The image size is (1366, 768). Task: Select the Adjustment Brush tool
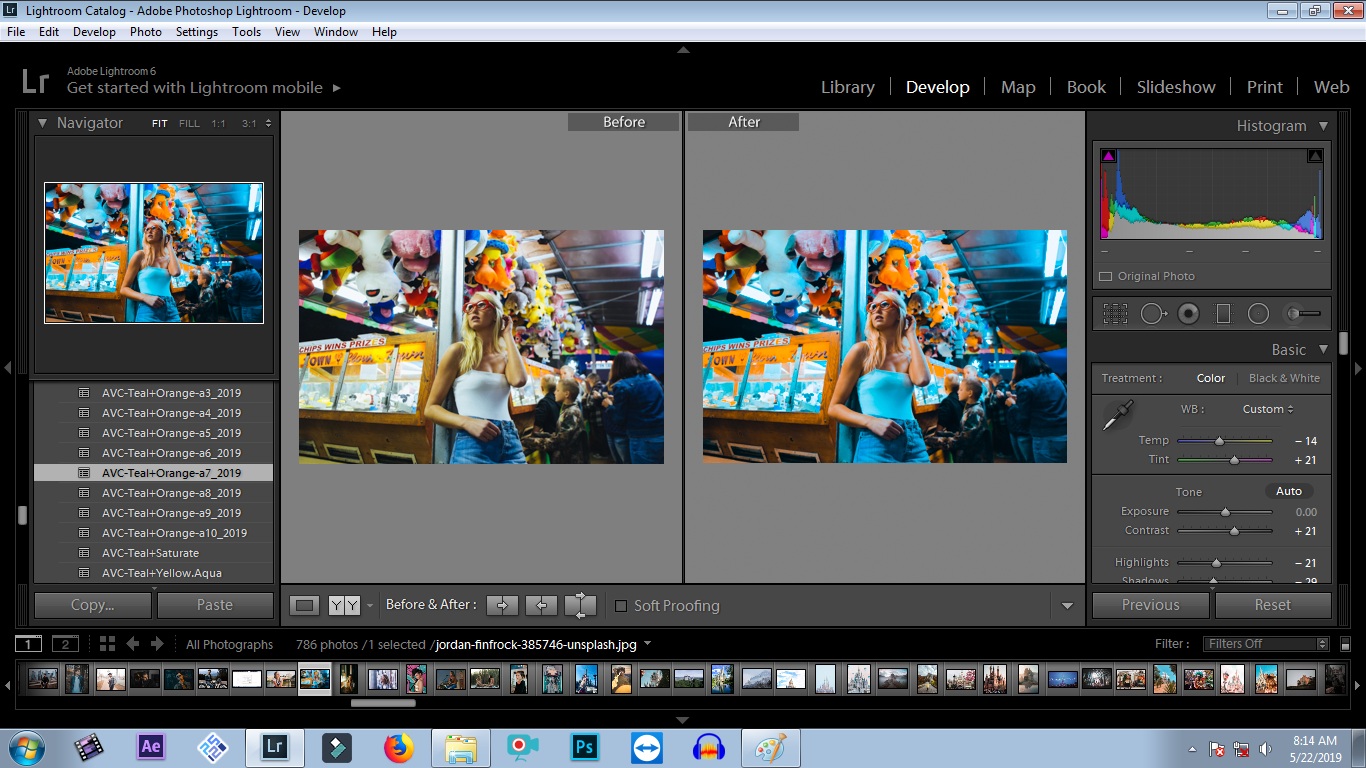coord(1302,313)
